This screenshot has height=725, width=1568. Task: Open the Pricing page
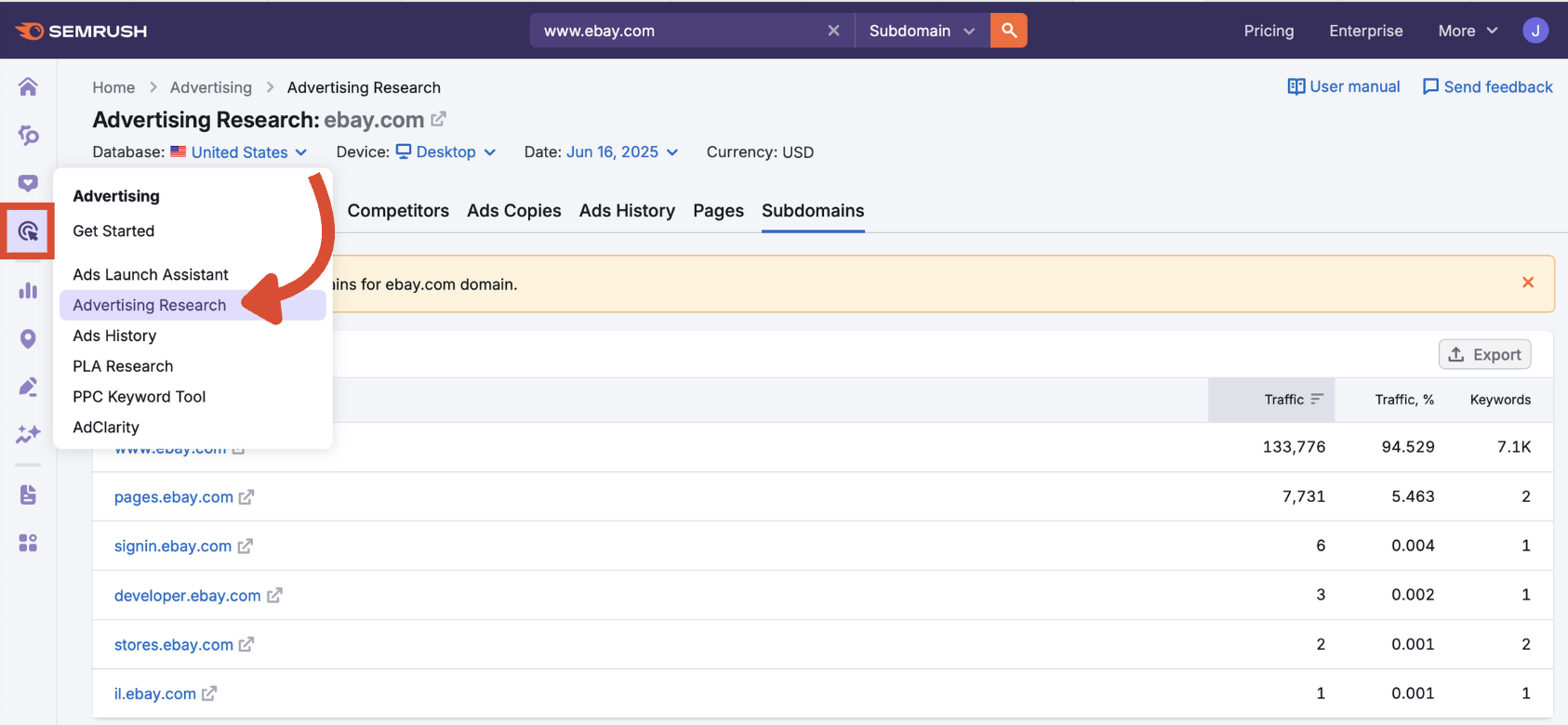[x=1269, y=31]
